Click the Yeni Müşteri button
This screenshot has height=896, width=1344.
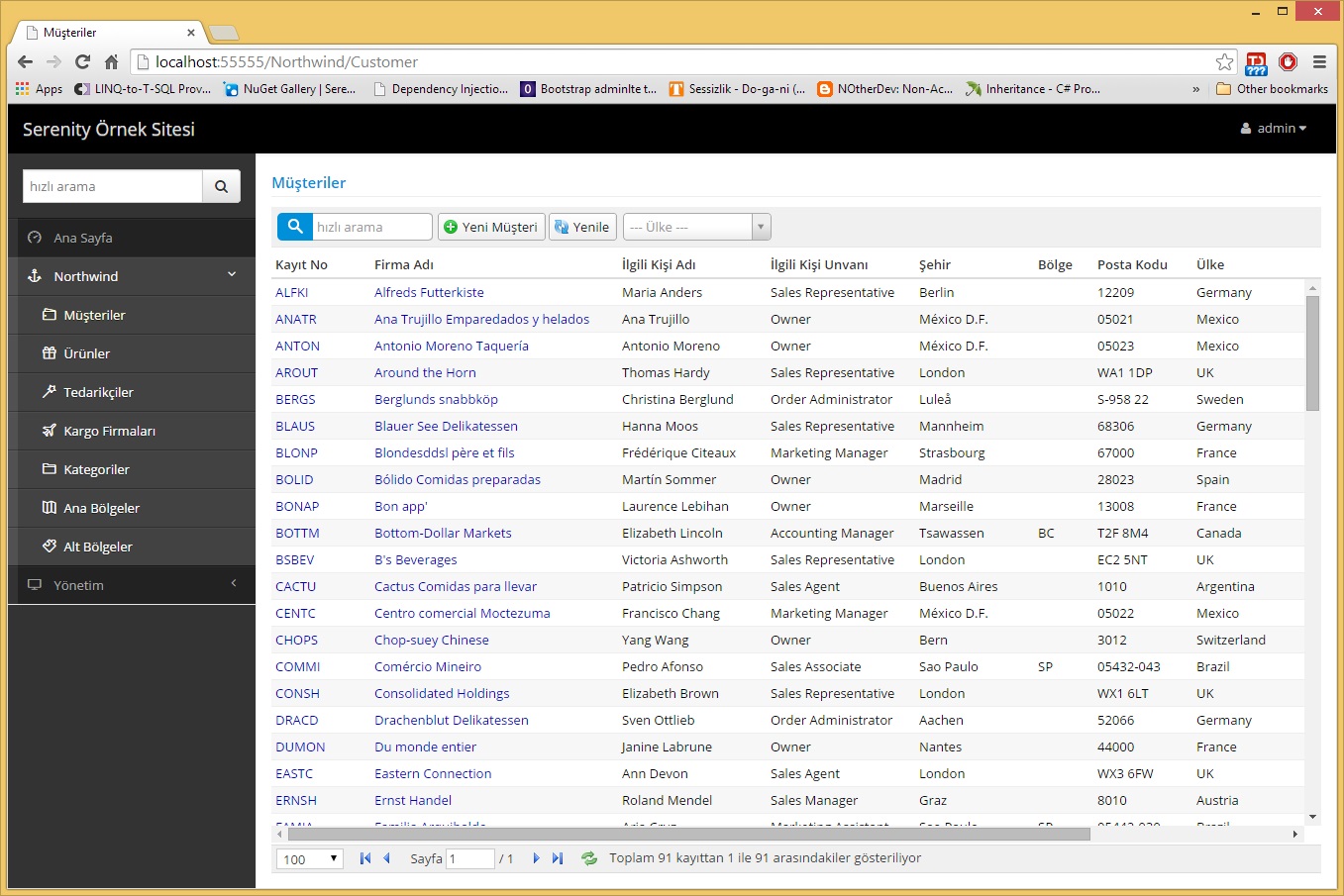tap(490, 227)
